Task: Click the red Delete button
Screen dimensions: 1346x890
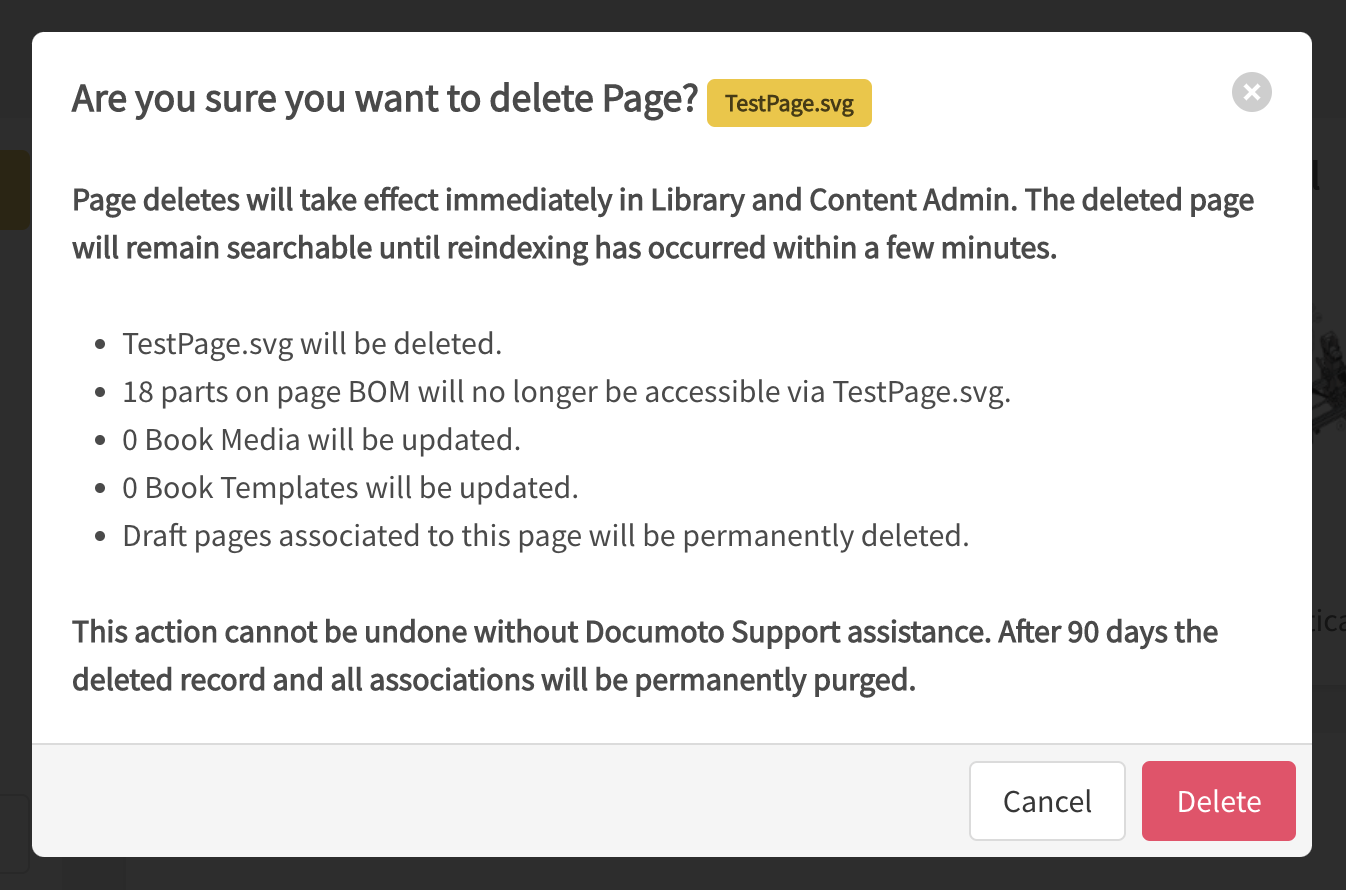Action: point(1218,801)
